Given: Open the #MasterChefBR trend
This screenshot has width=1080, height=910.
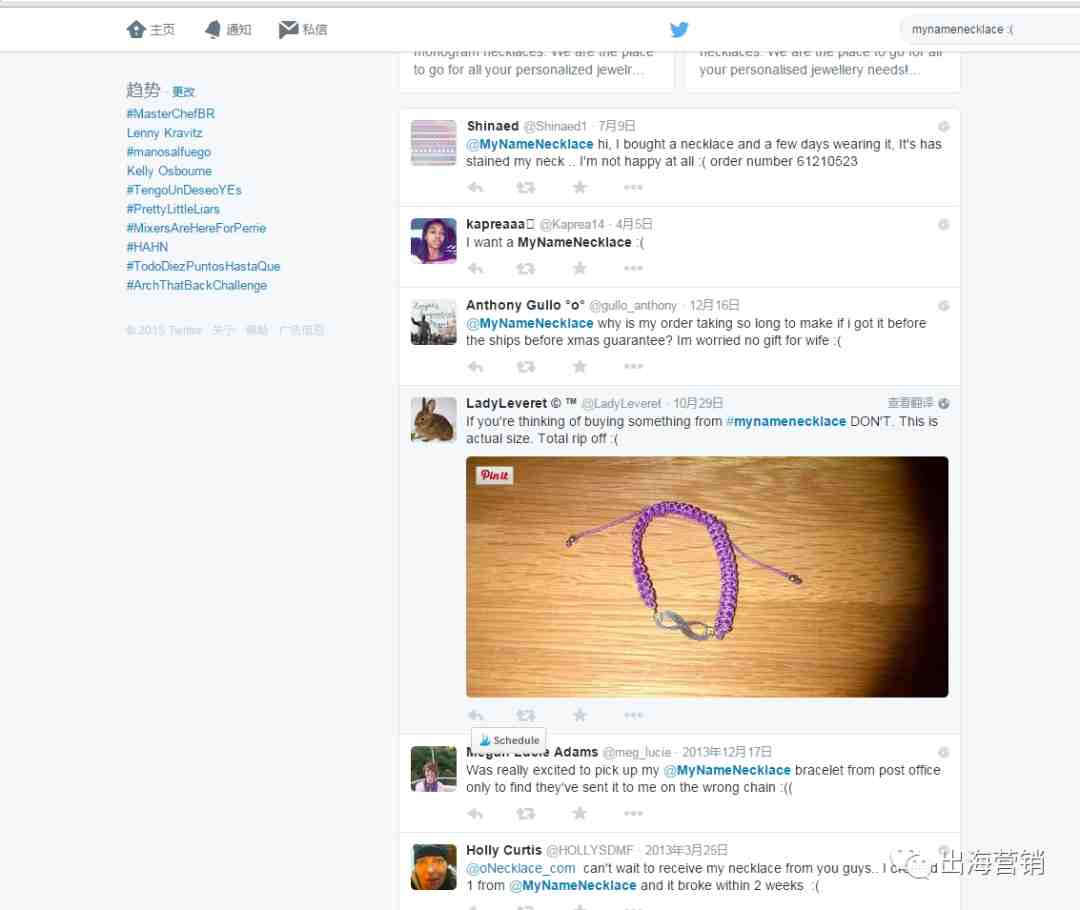Looking at the screenshot, I should coord(170,114).
